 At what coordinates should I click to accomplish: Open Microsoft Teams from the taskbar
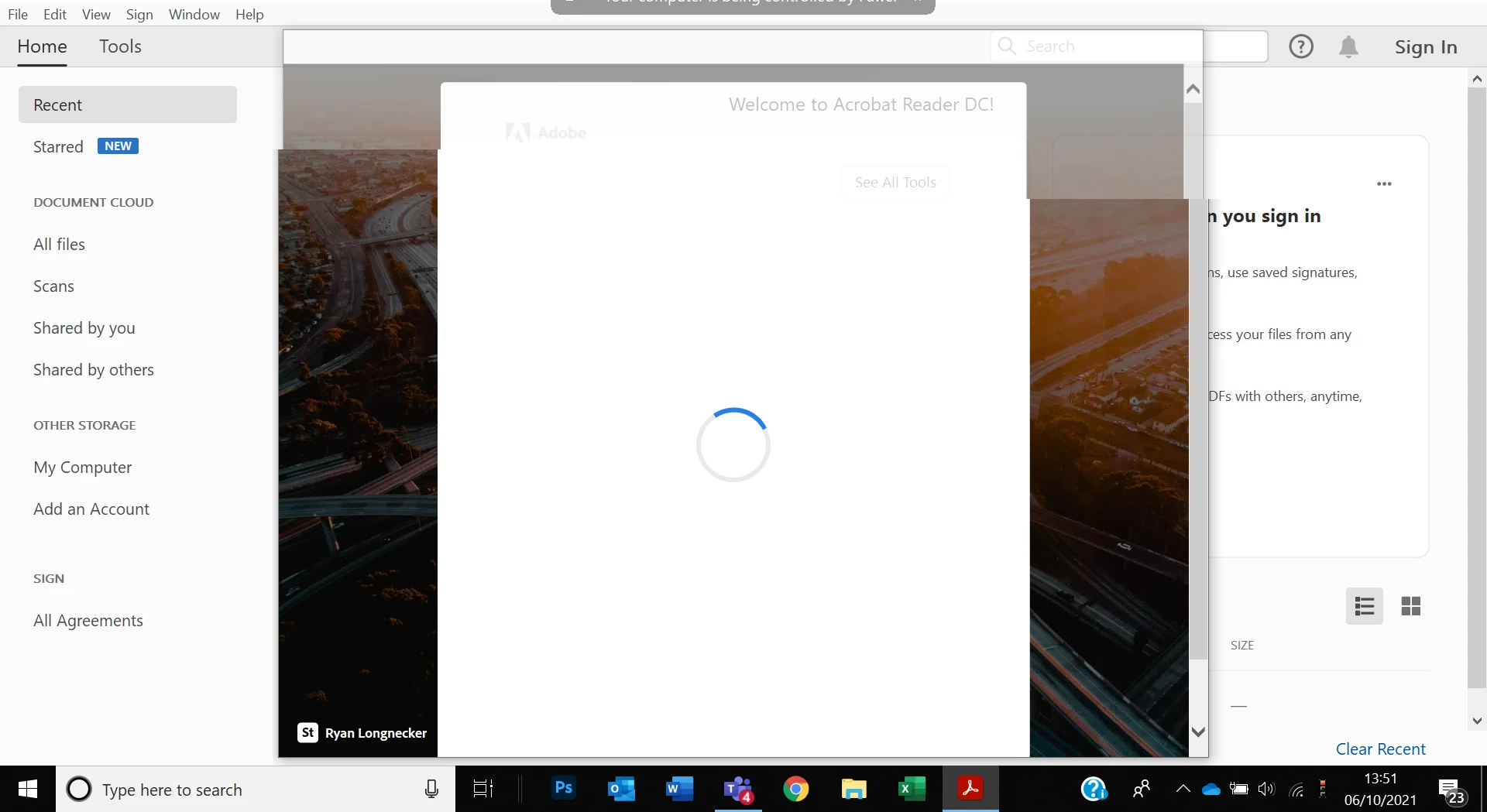(x=738, y=789)
